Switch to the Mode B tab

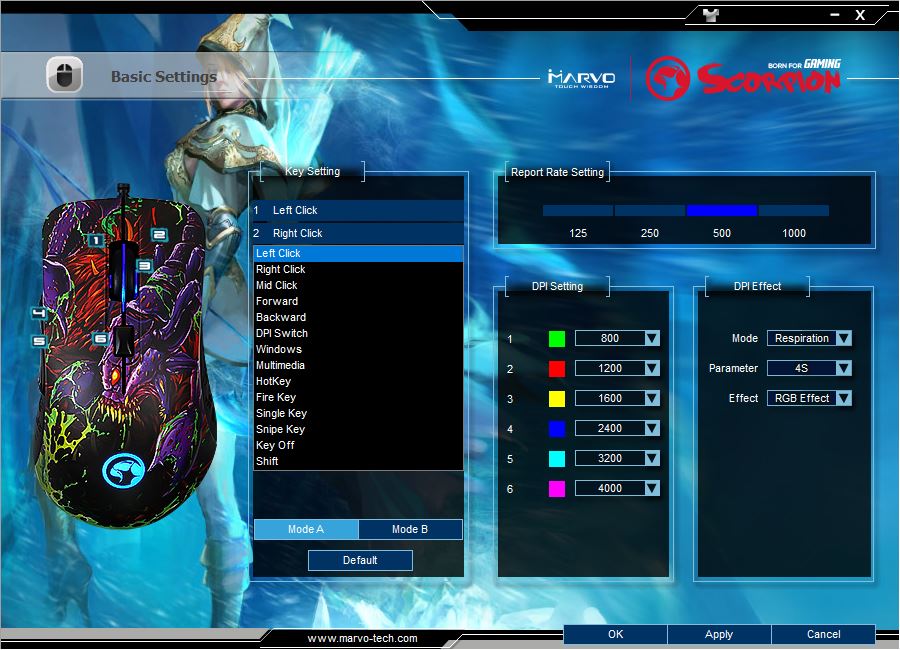[x=410, y=529]
